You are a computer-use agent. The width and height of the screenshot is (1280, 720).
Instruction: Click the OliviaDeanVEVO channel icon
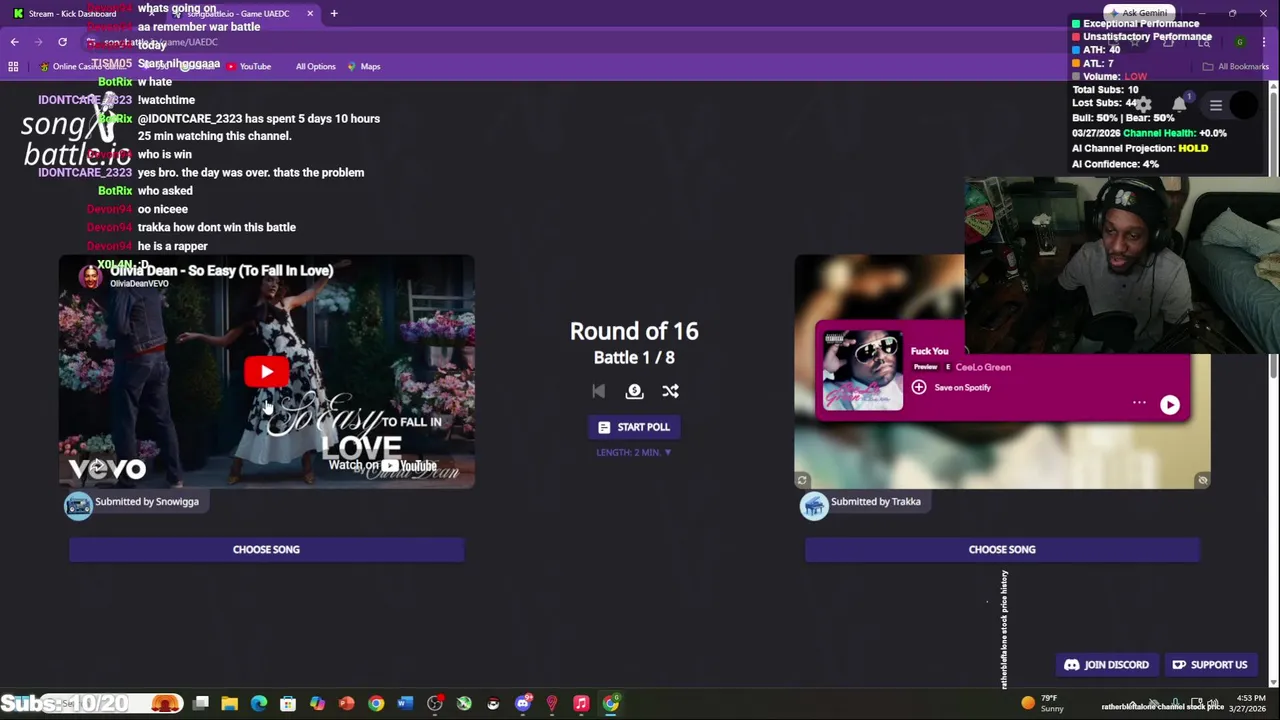(x=91, y=276)
